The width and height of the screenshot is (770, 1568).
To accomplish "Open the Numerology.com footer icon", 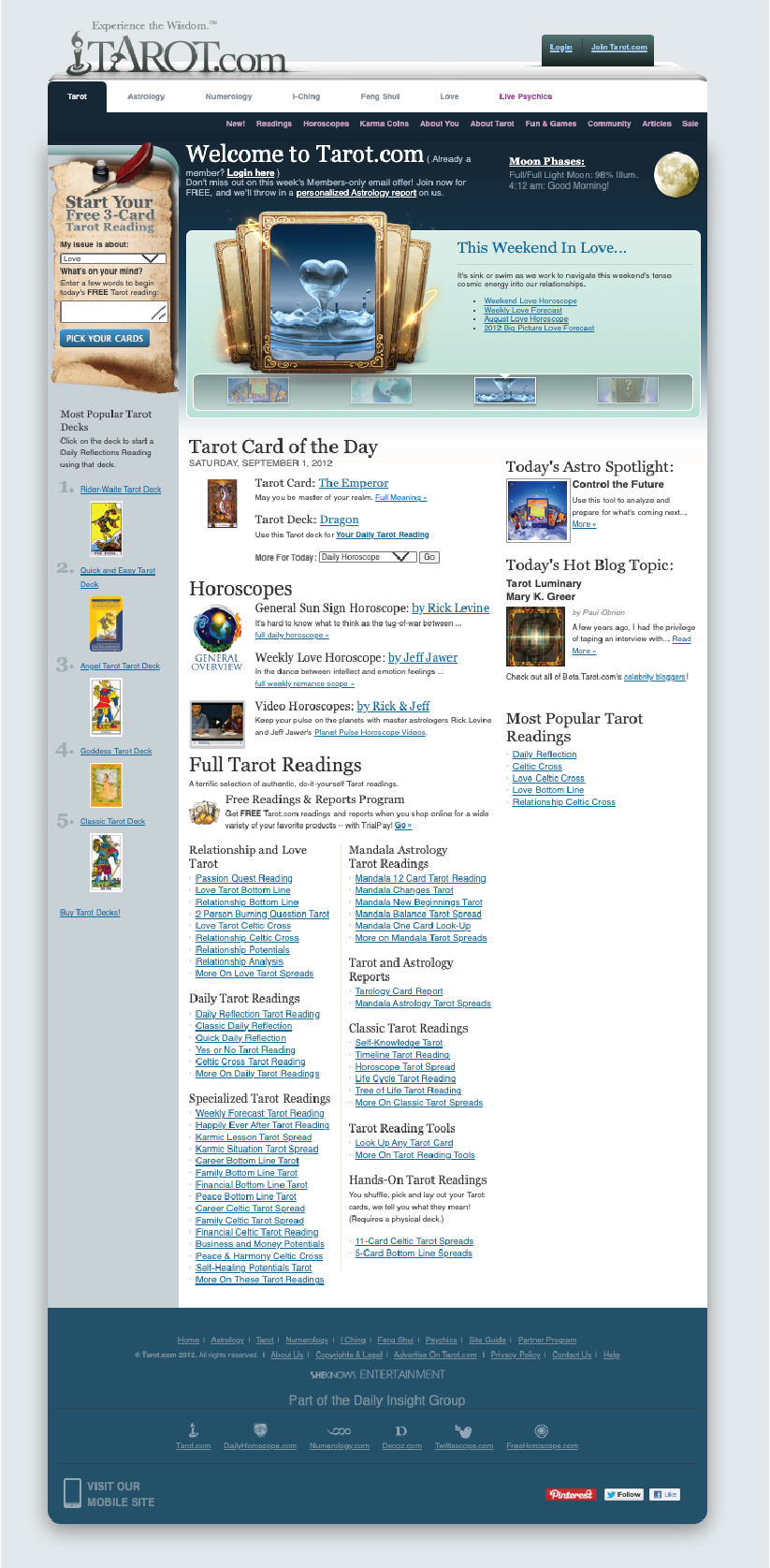I will pyautogui.click(x=339, y=1431).
